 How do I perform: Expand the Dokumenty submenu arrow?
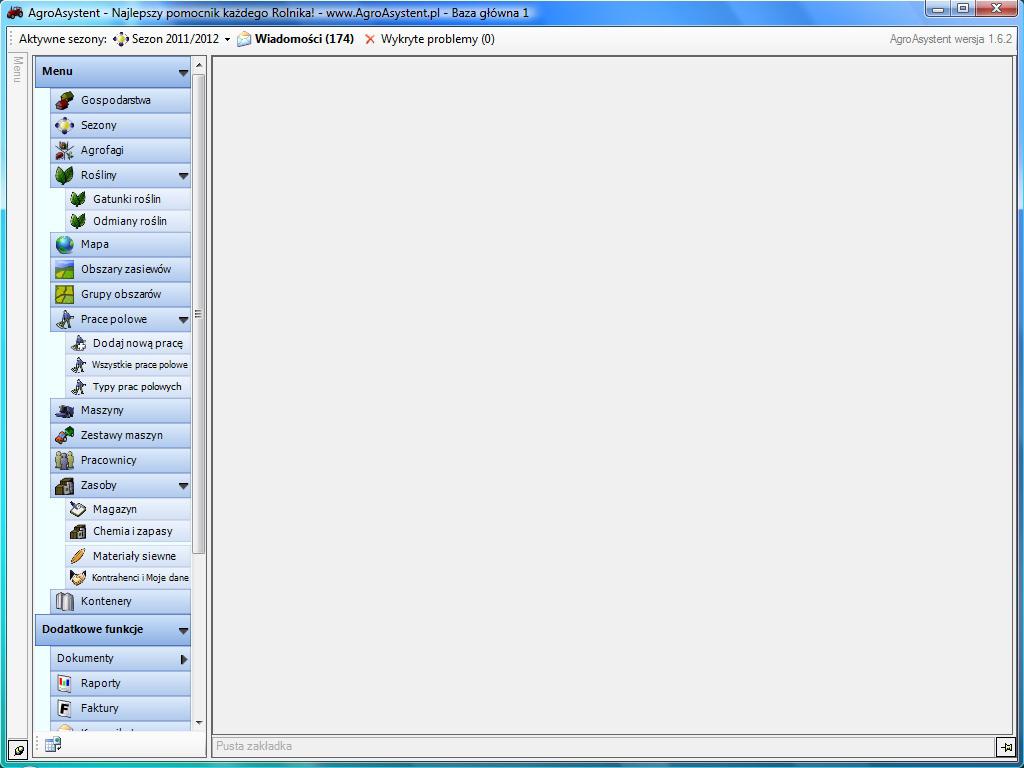[x=184, y=659]
